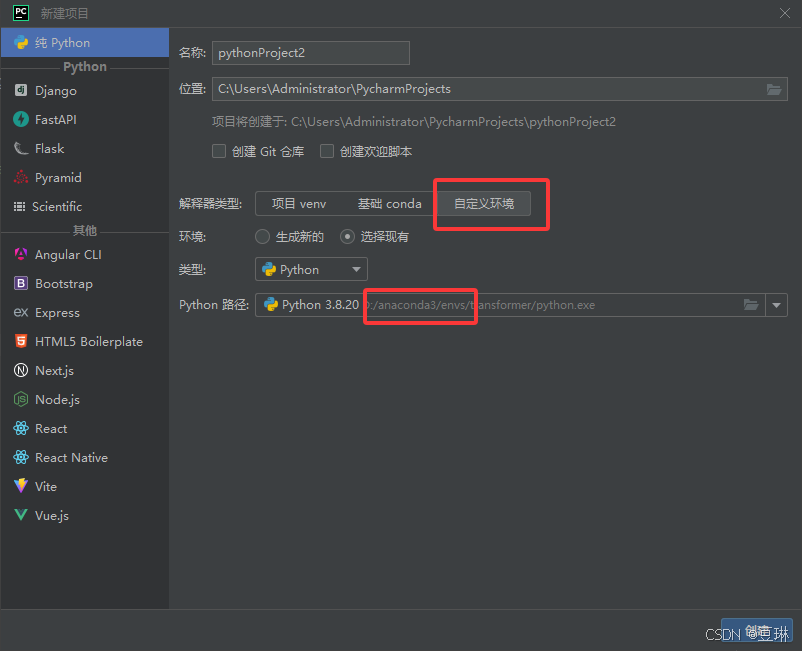Click the Pure Python icon in sidebar
The height and width of the screenshot is (651, 802).
[21, 42]
